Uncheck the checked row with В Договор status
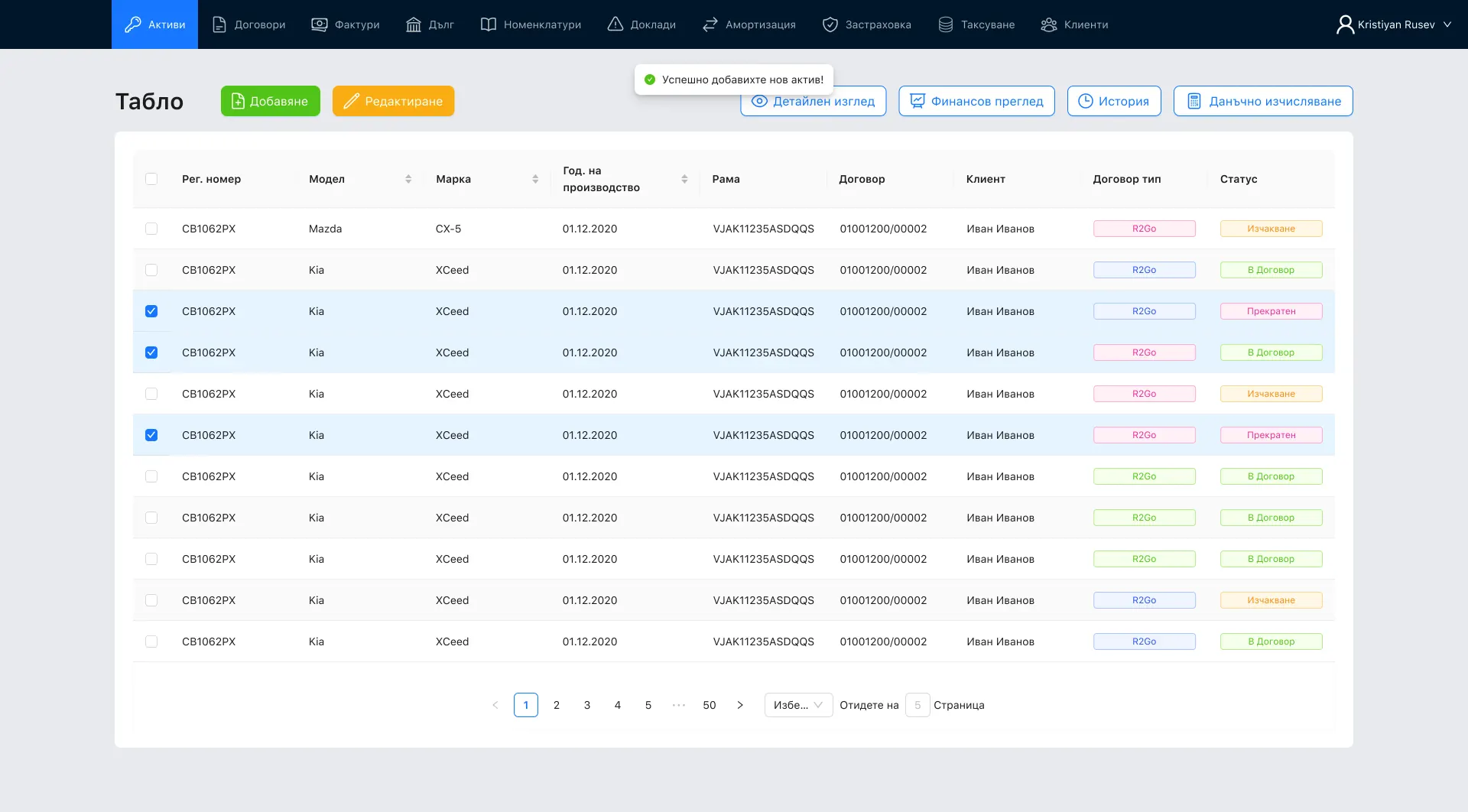The image size is (1468, 812). [151, 352]
